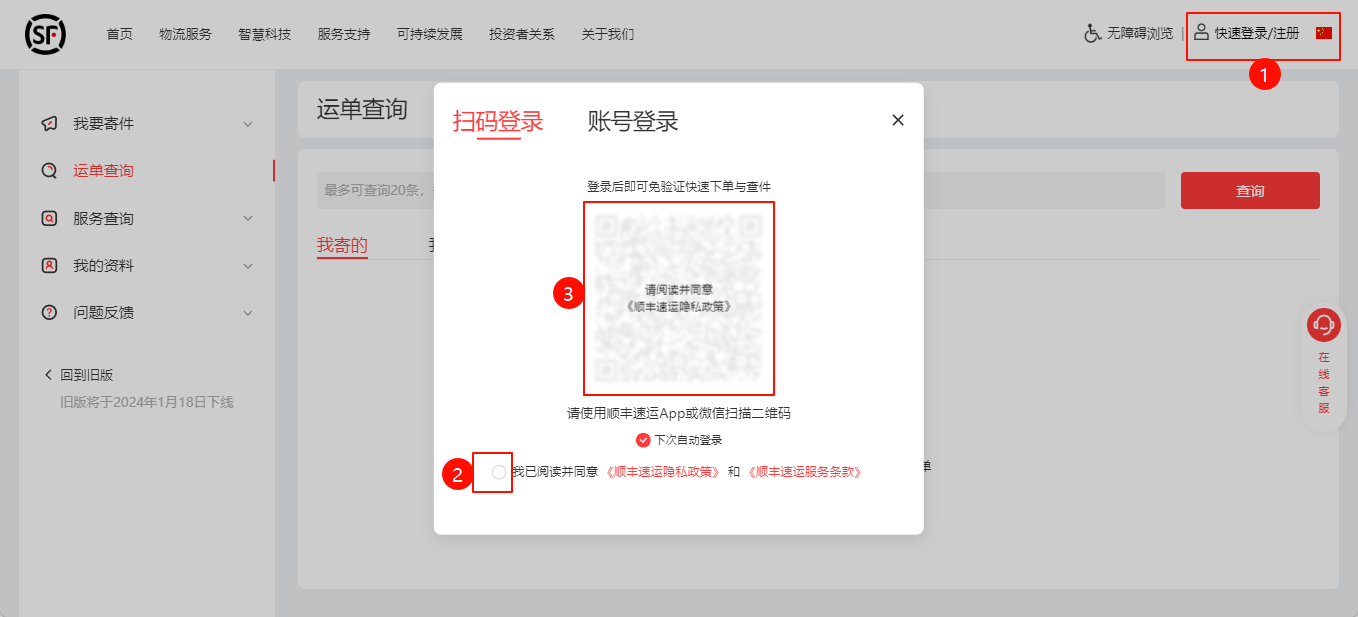Expand the 我要寄件 chevron
Image resolution: width=1358 pixels, height=617 pixels.
coord(248,124)
